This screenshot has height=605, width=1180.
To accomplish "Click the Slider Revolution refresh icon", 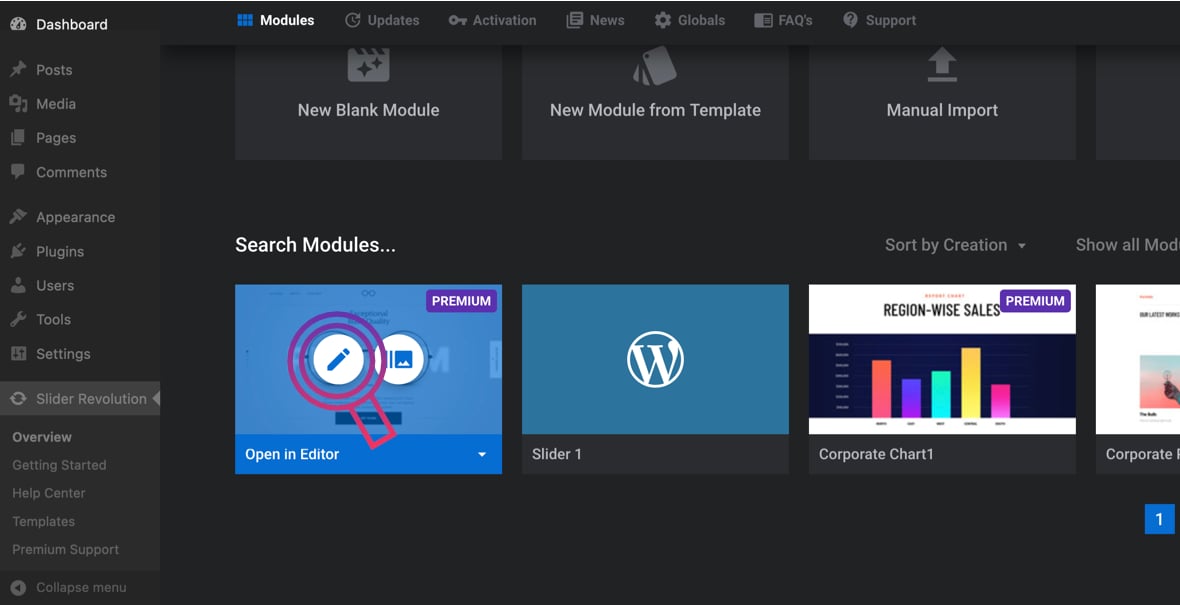I will click(x=18, y=398).
